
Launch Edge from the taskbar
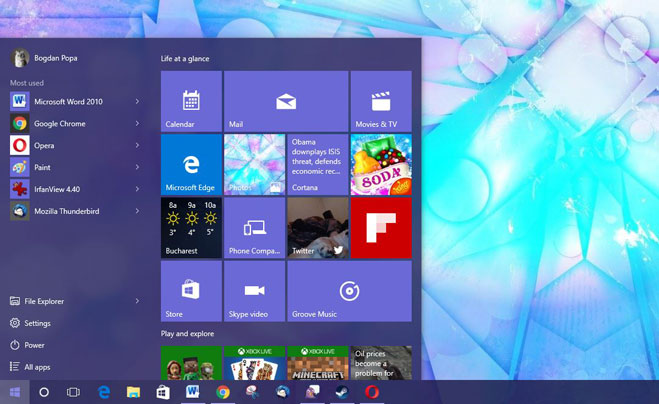pos(104,392)
